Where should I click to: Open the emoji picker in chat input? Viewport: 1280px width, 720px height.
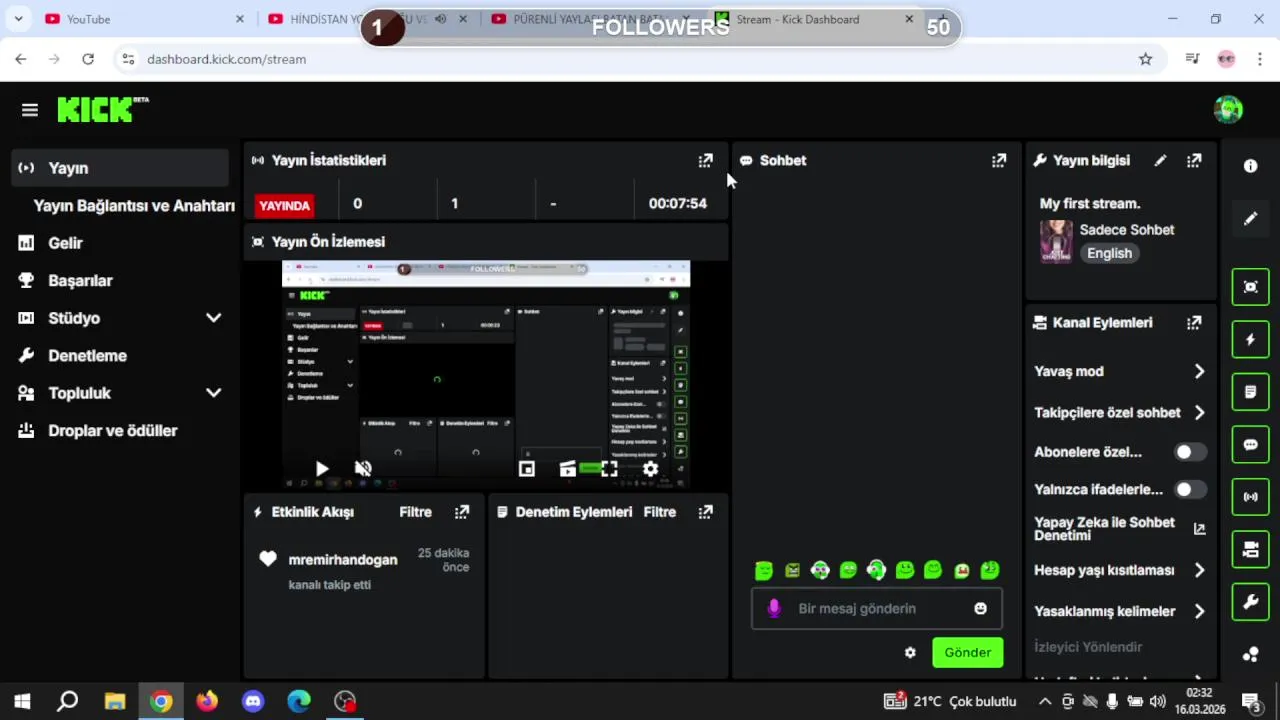click(980, 608)
